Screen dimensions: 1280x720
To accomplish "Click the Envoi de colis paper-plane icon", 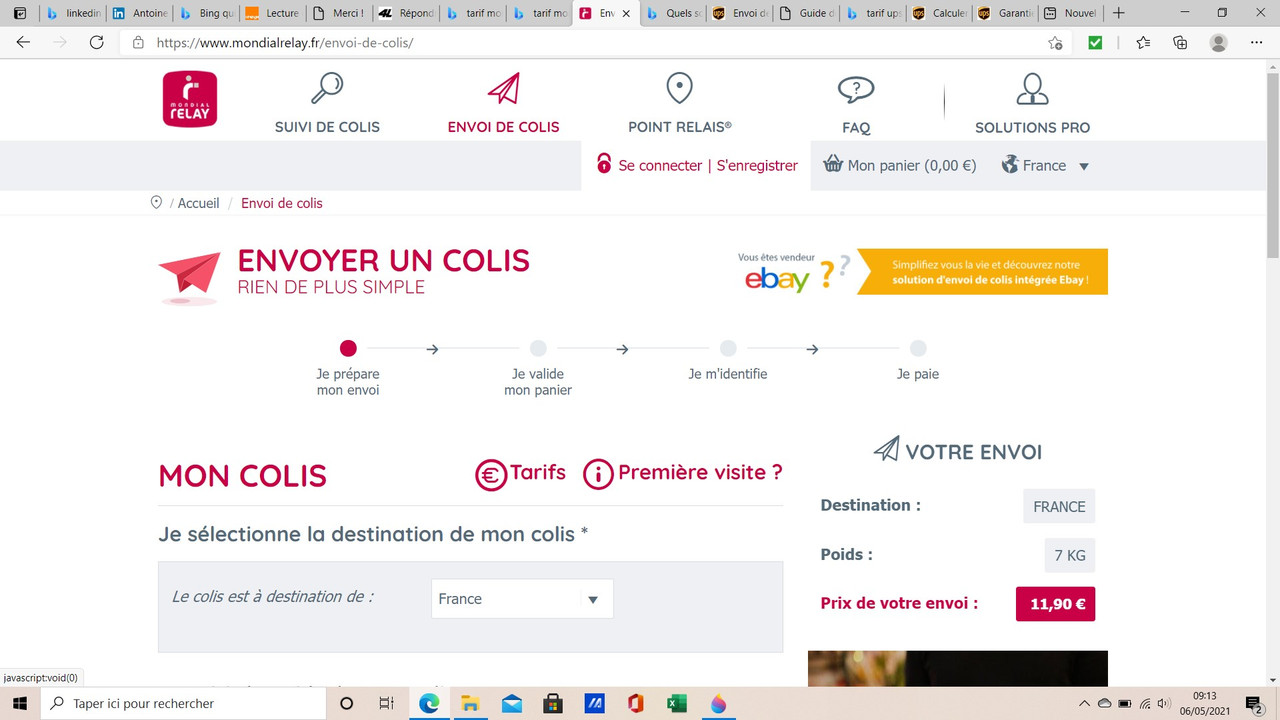I will coord(504,89).
